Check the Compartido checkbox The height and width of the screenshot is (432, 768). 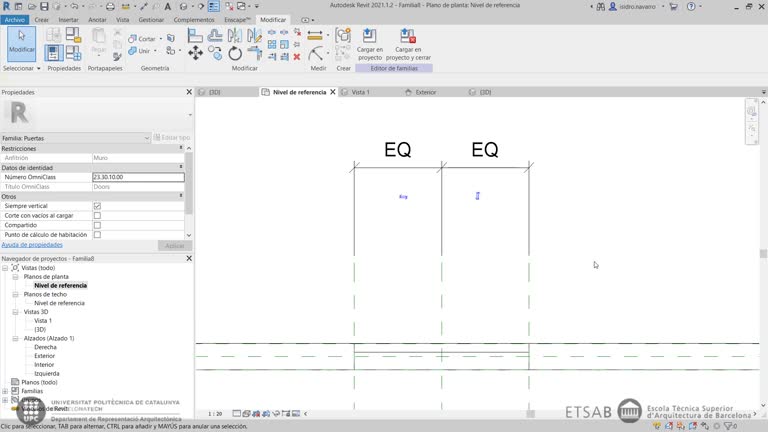(x=97, y=225)
